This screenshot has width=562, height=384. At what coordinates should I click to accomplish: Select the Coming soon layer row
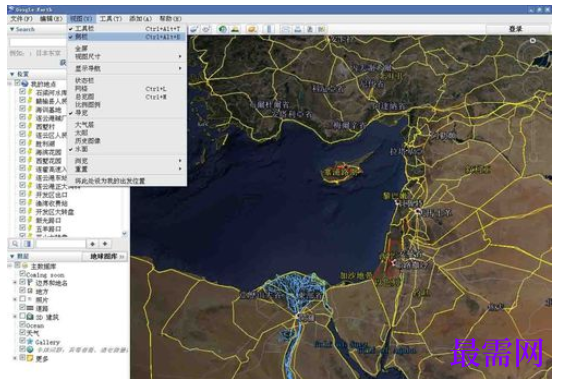46,275
